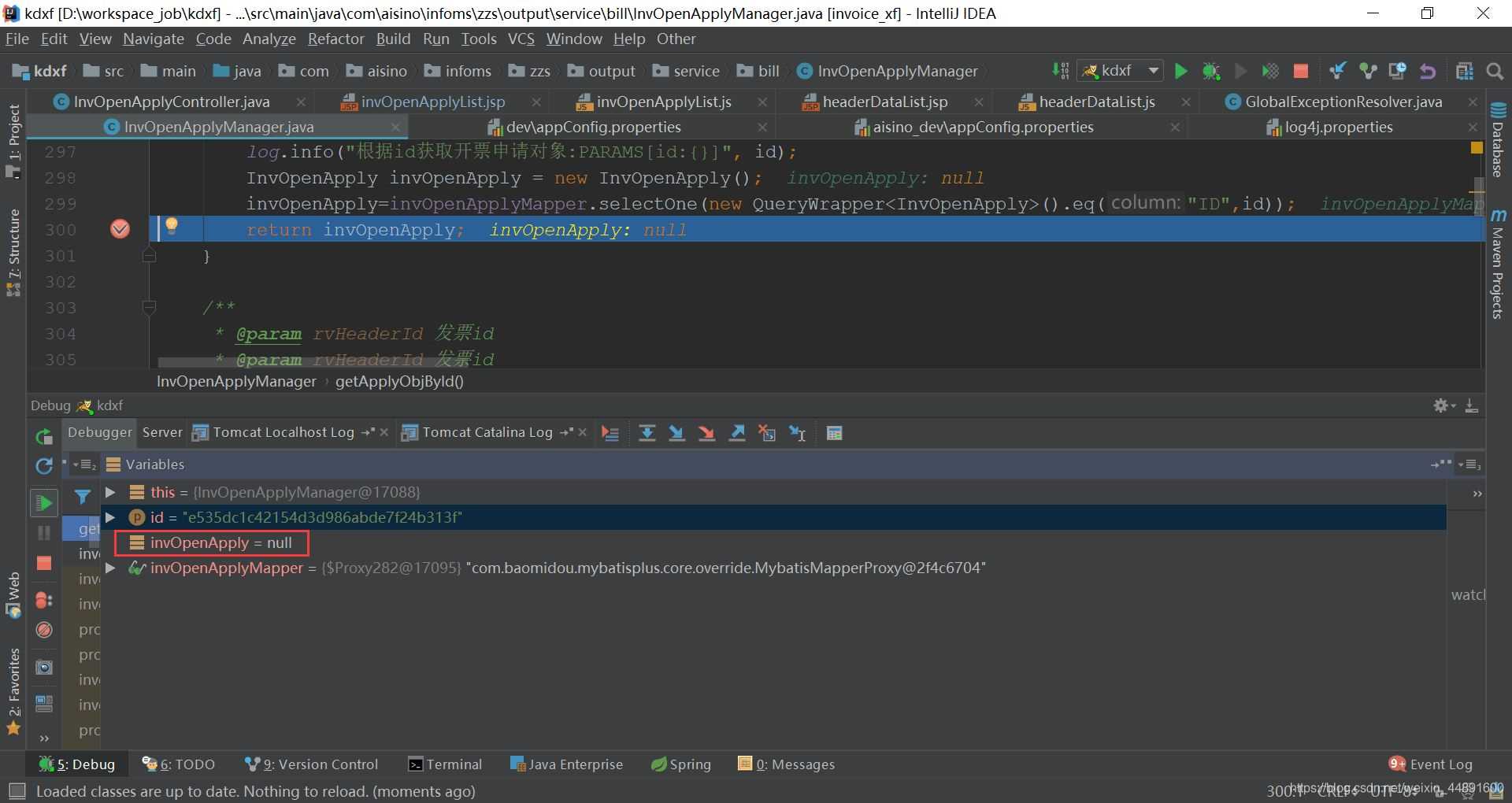The width and height of the screenshot is (1512, 803).
Task: Stop the app with top toolbar red square
Action: (1301, 71)
